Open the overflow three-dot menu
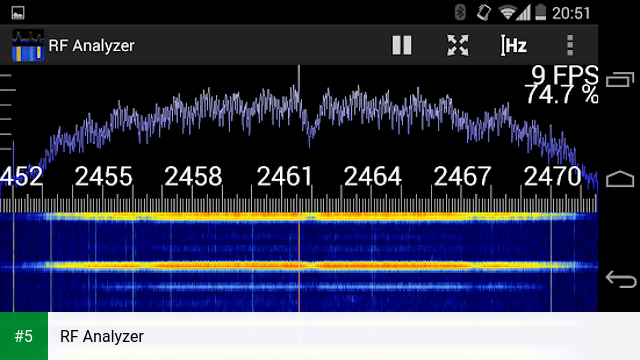The width and height of the screenshot is (640, 360). click(x=570, y=45)
